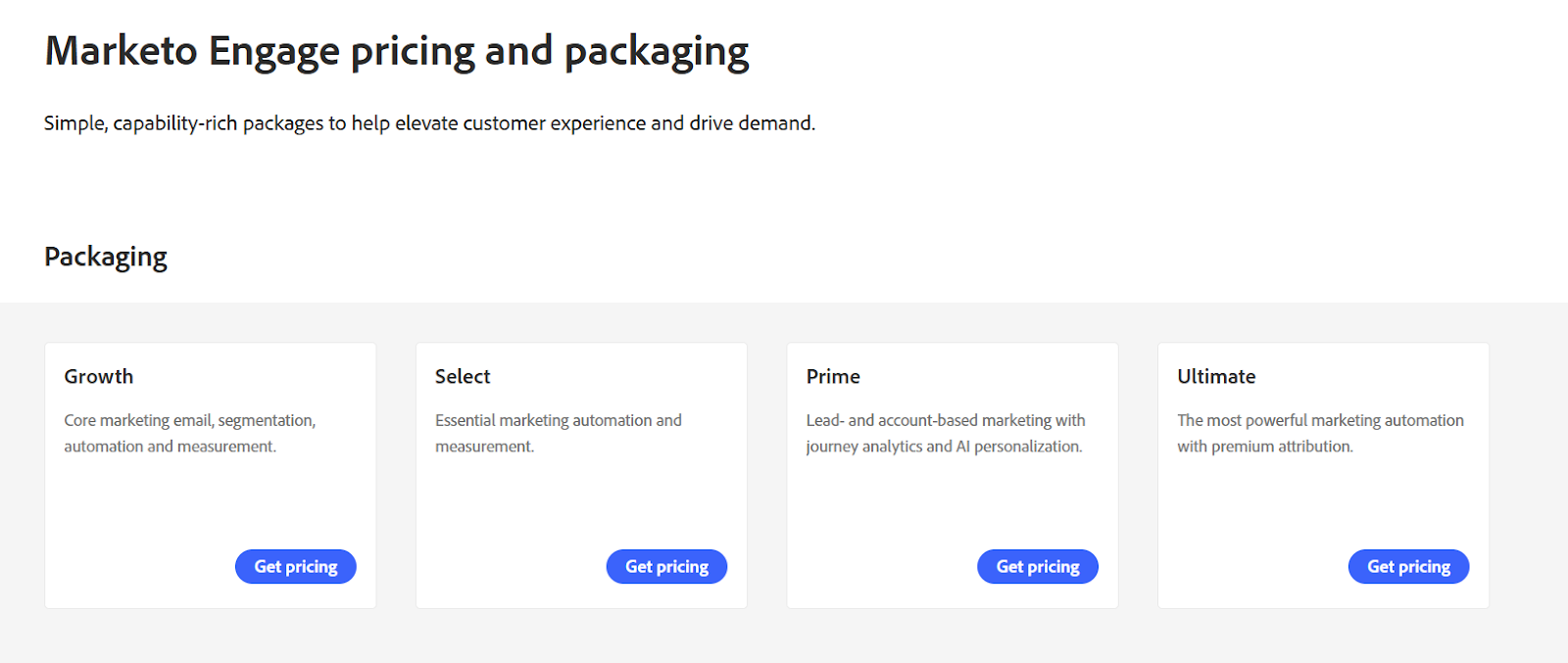Screen dimensions: 1568x663
Task: Click the Growth package description text
Action: tap(189, 433)
